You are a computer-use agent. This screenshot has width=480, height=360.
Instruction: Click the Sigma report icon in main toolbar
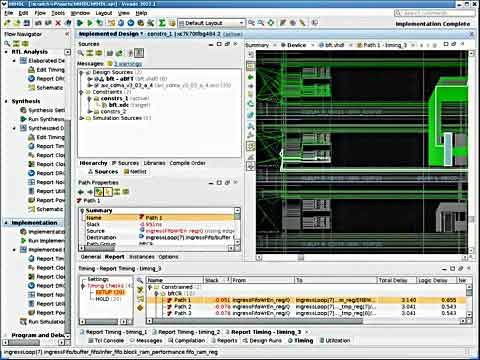[x=162, y=23]
